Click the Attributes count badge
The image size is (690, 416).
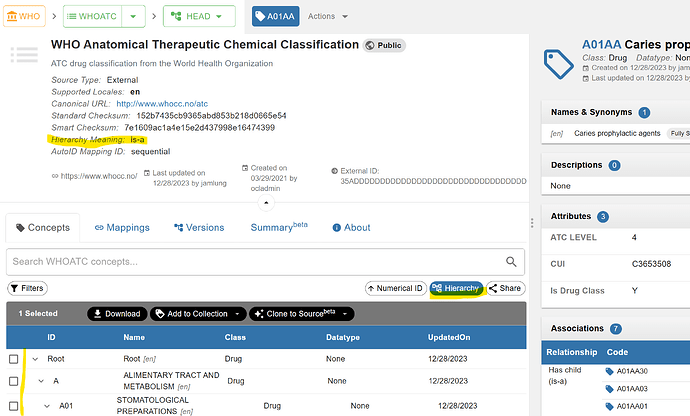(603, 217)
